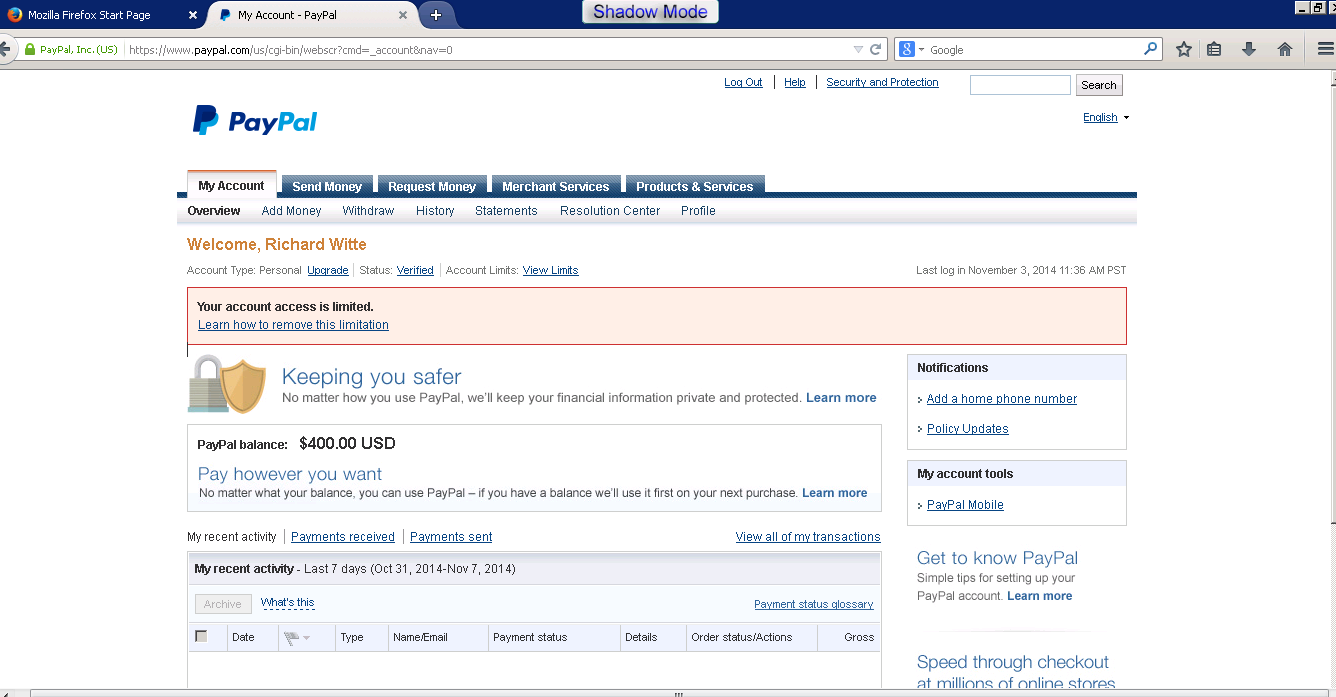Close the My Account - PayPal tab
The width and height of the screenshot is (1336, 697).
click(x=403, y=15)
